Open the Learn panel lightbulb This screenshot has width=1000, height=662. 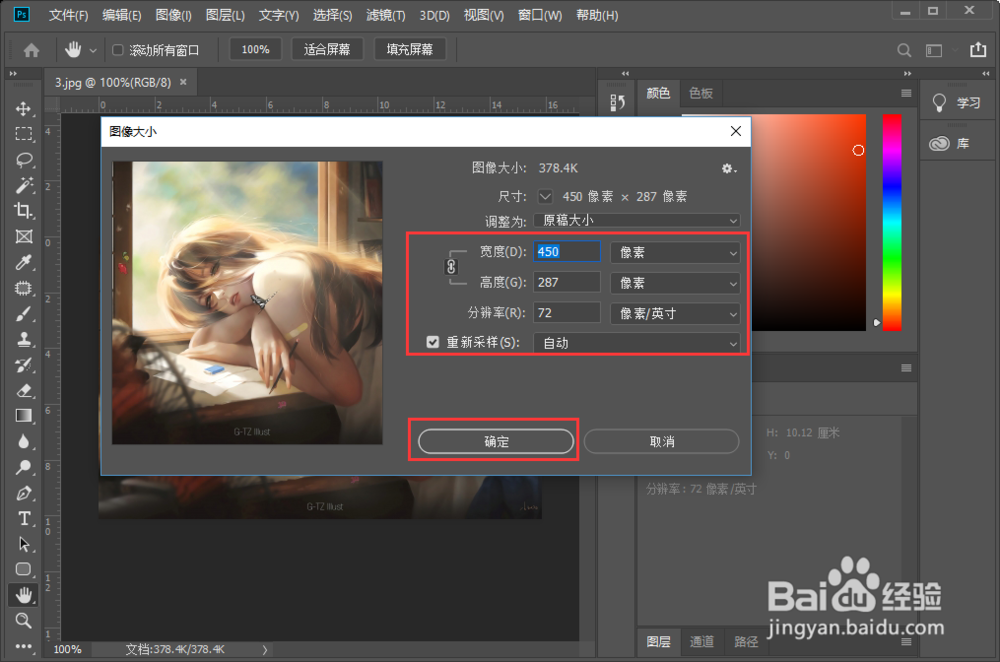click(939, 103)
